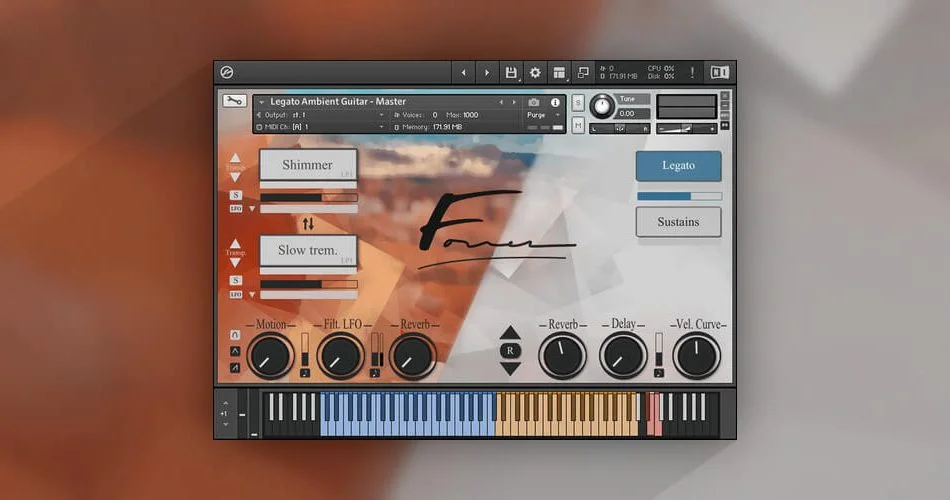Click the small icon below Motion slider
Screen dimensions: 950x500
click(x=305, y=373)
